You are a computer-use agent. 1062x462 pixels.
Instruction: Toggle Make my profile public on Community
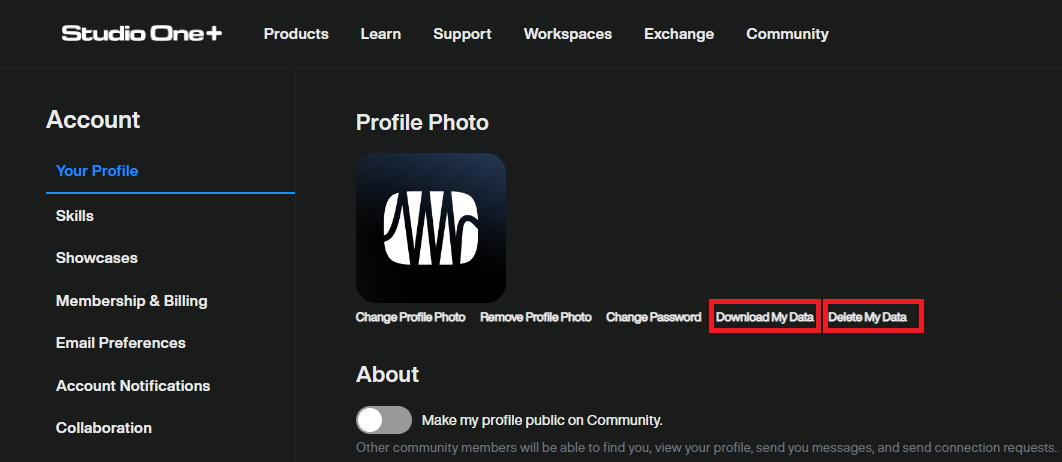pos(384,420)
